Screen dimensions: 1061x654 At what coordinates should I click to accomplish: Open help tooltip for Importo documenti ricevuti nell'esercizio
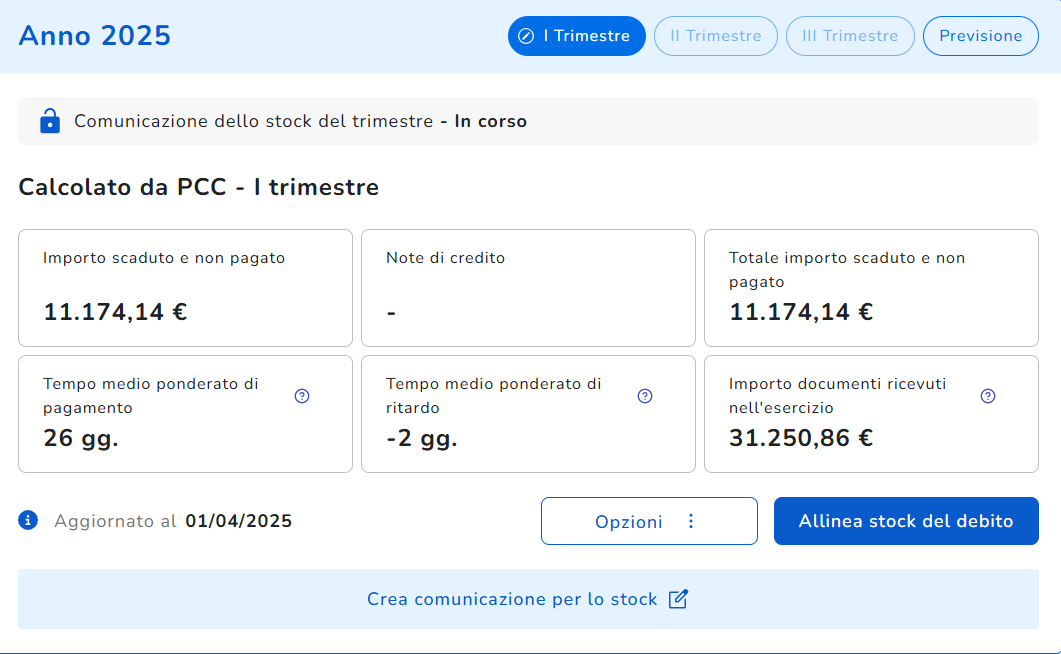988,396
